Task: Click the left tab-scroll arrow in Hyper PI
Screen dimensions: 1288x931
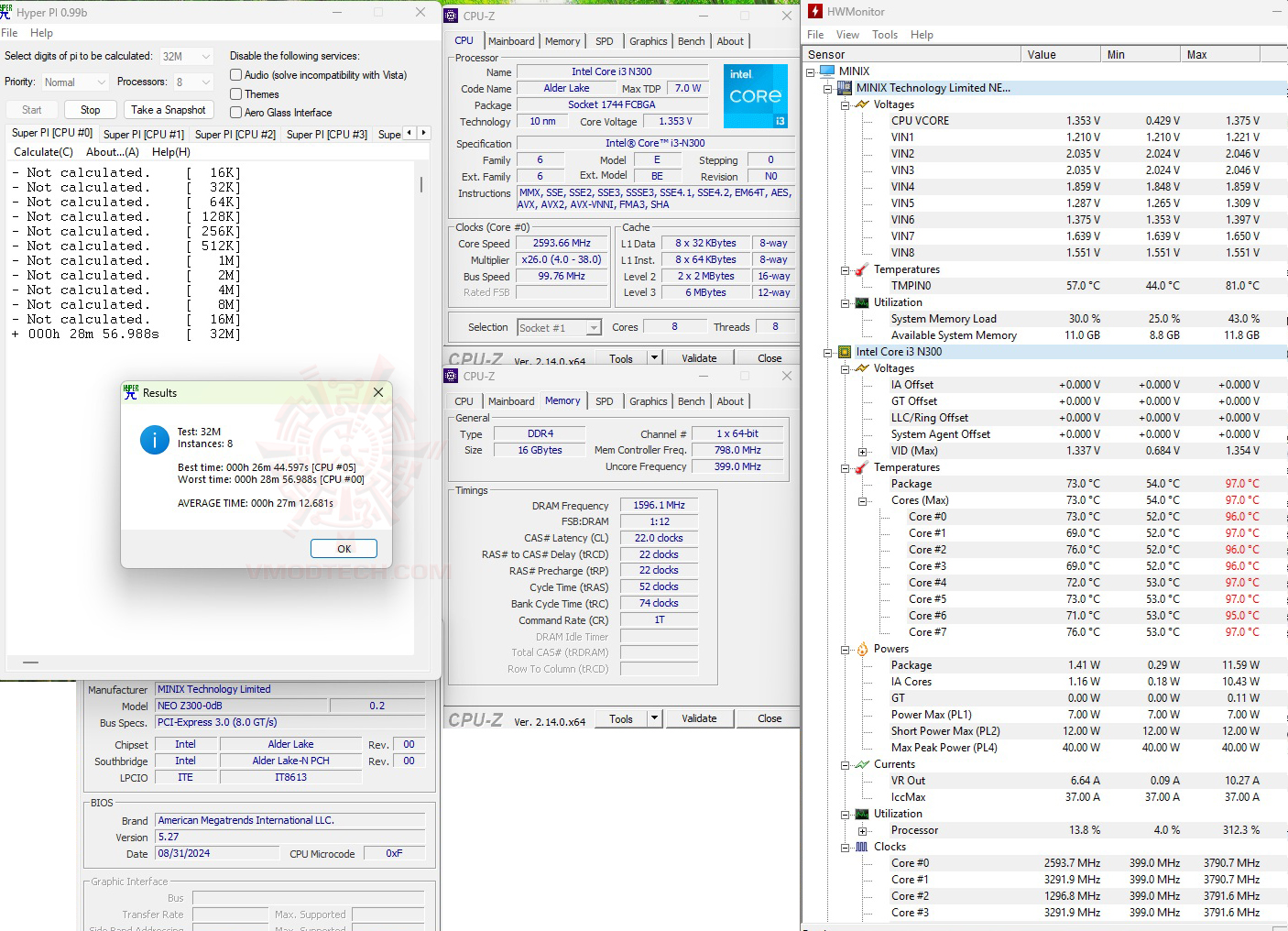Action: pyautogui.click(x=409, y=133)
